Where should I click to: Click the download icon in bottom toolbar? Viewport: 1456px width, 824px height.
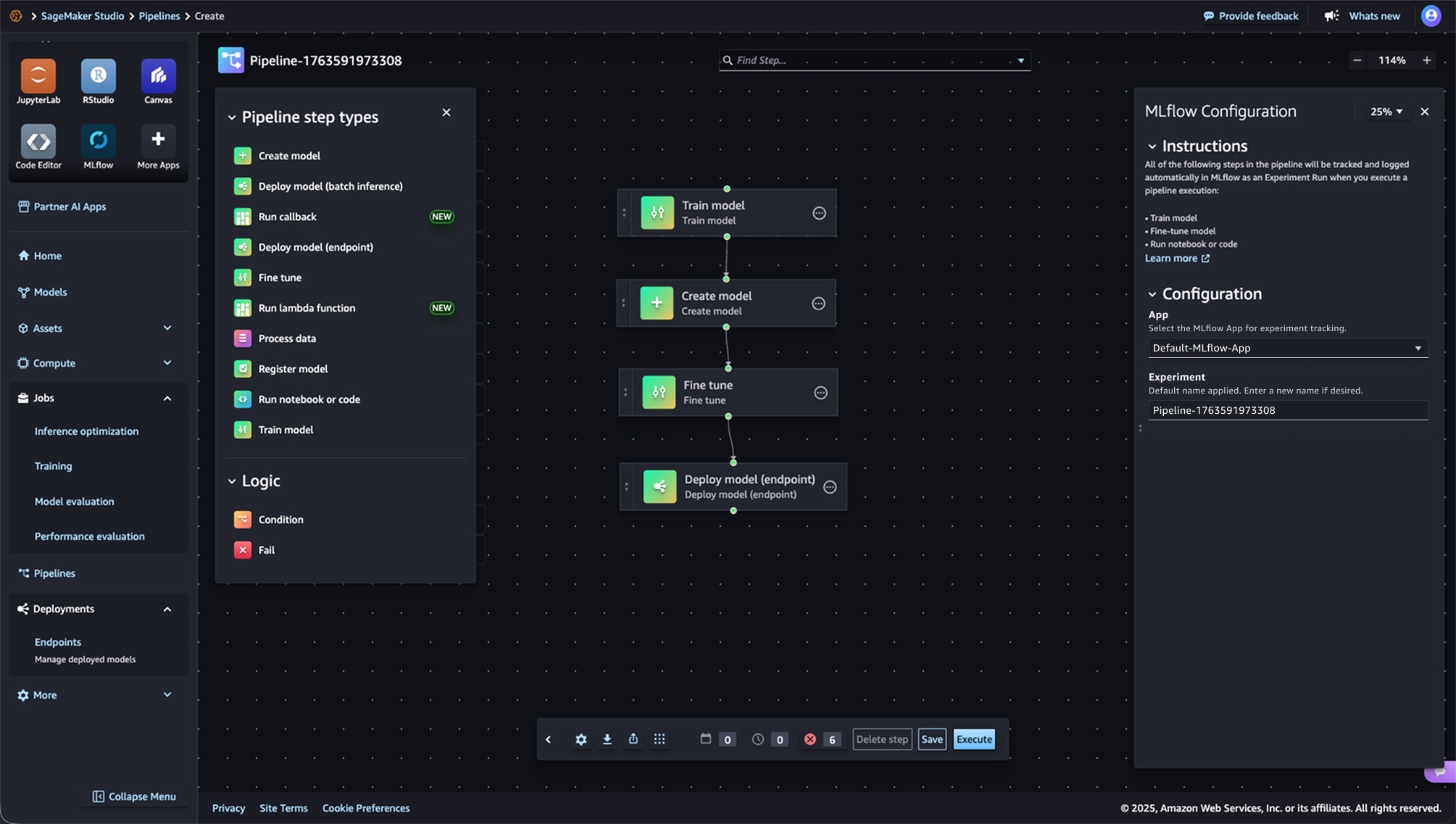pos(607,739)
